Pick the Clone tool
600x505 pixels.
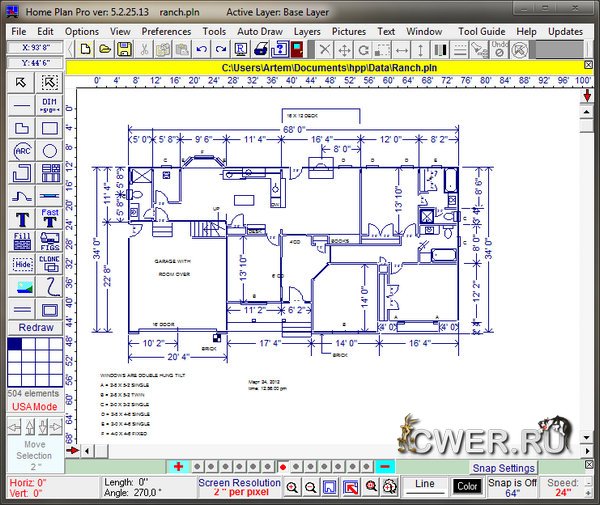(50, 264)
